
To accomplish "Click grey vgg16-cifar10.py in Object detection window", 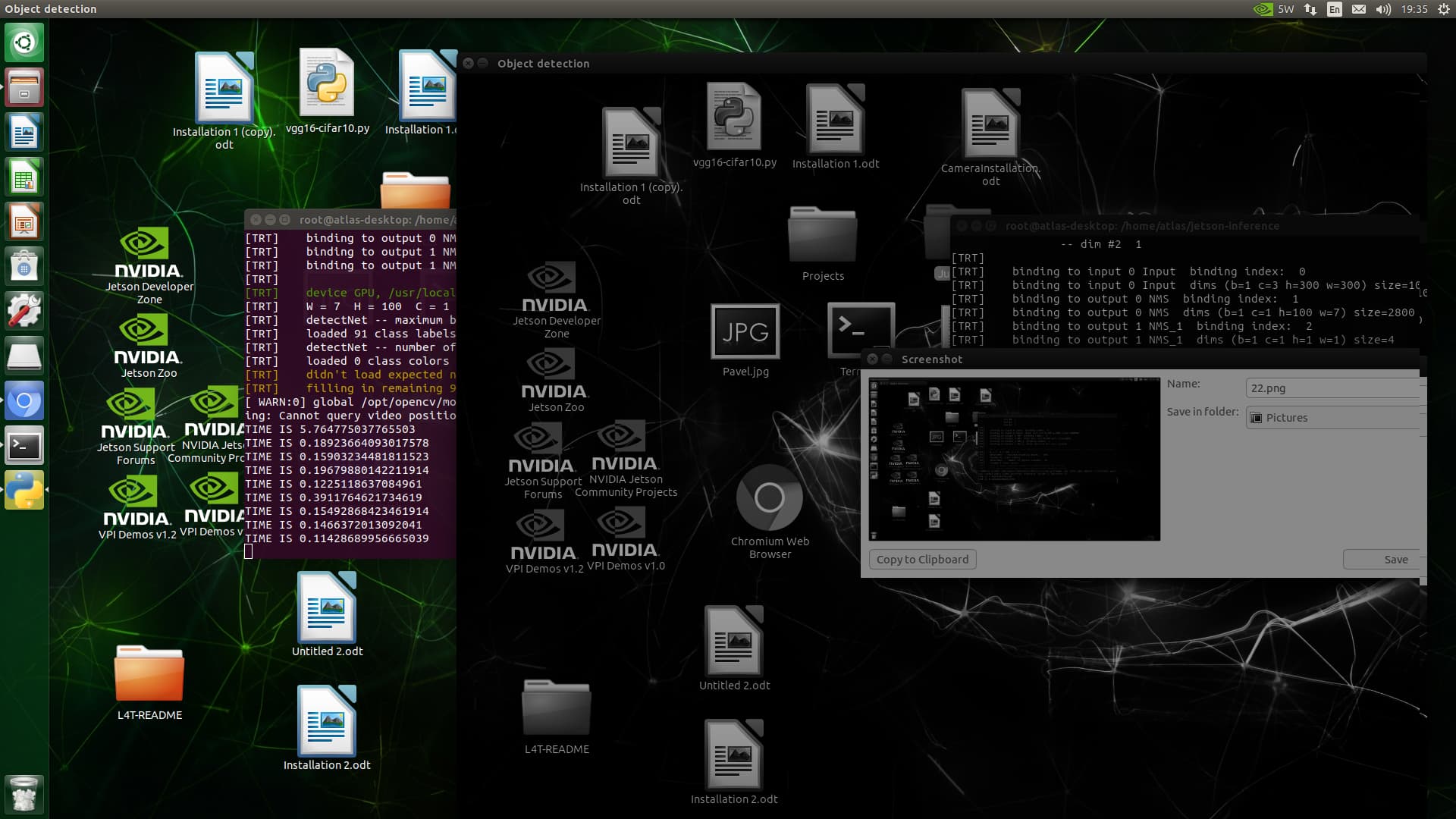I will pos(734,125).
